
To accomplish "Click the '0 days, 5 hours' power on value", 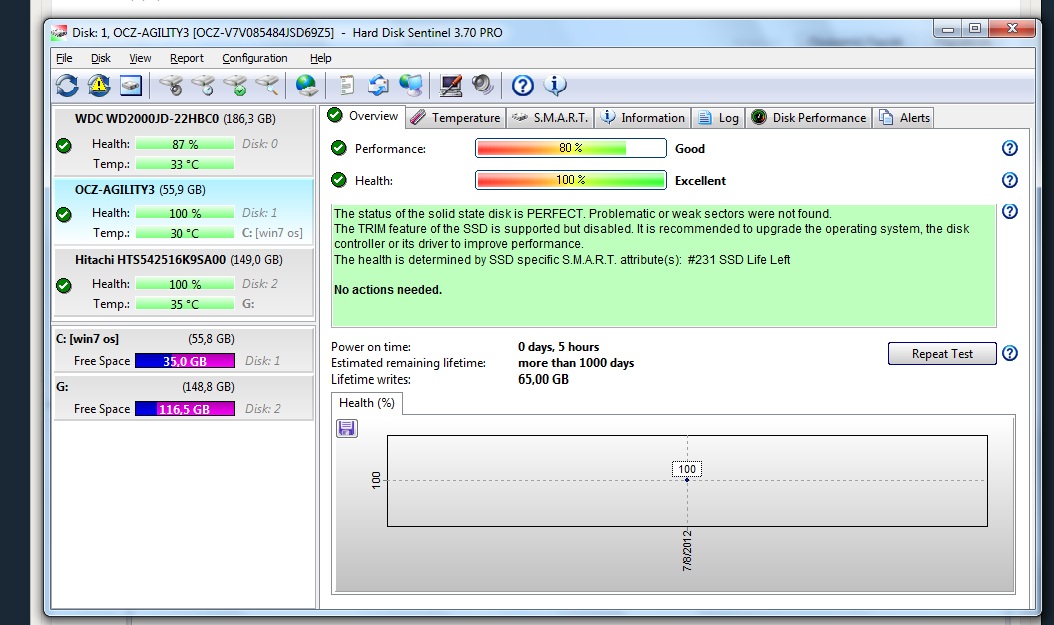I will click(x=558, y=347).
